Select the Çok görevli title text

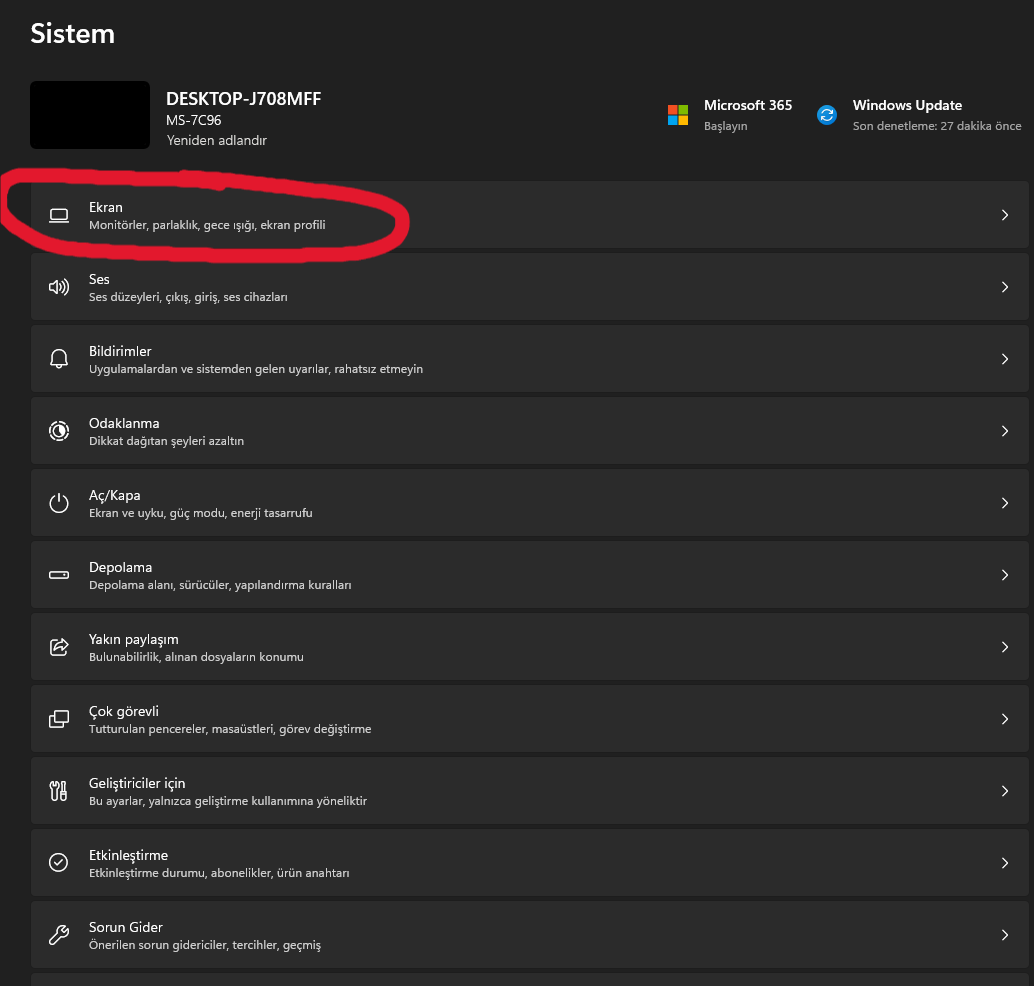coord(124,712)
